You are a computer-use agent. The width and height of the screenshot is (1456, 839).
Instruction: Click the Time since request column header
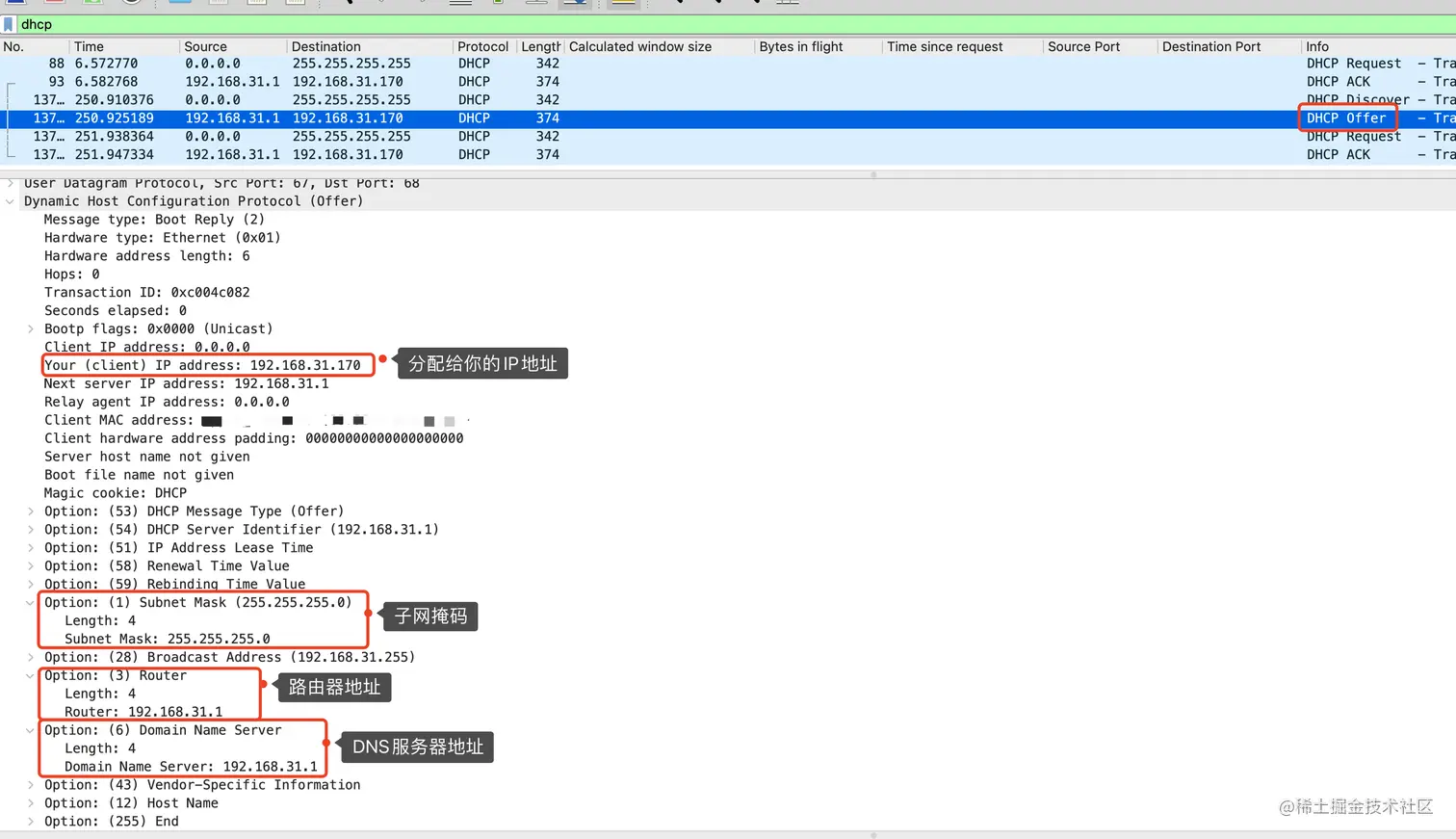point(962,46)
